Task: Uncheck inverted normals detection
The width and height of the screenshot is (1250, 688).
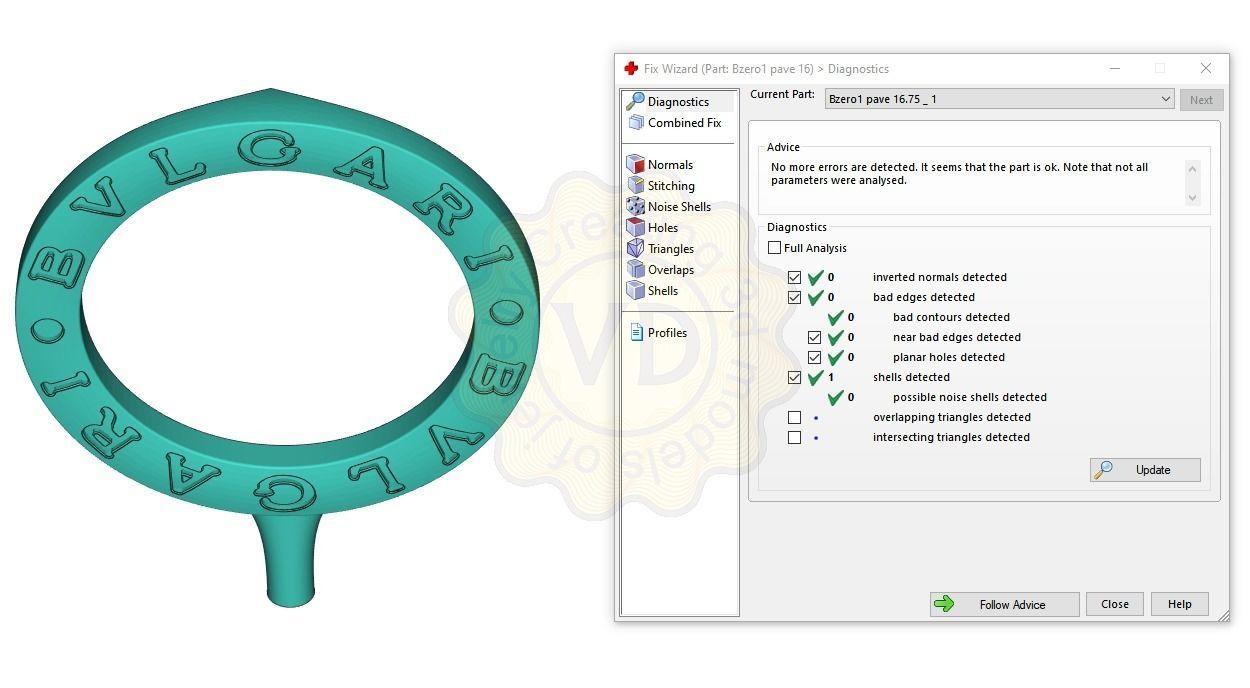Action: tap(795, 277)
